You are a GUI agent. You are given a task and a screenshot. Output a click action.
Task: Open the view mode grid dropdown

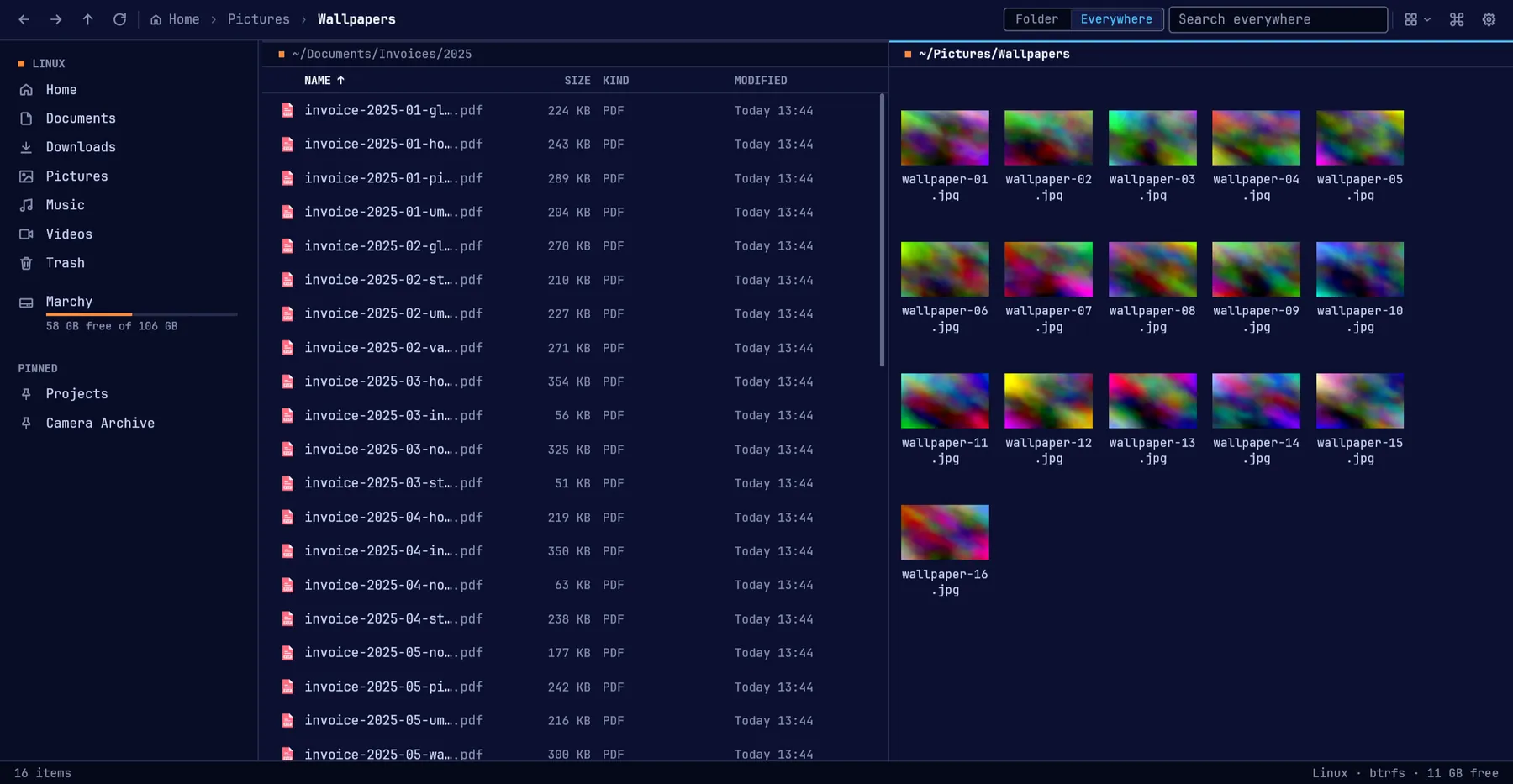1417,19
